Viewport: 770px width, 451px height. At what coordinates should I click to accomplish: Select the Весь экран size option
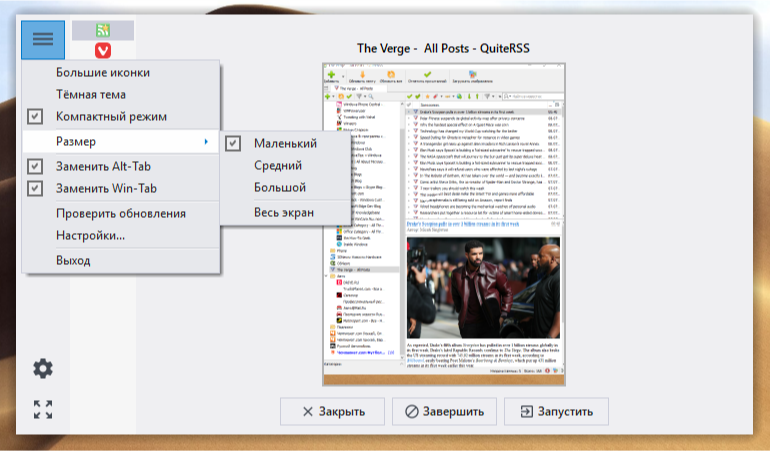point(285,213)
